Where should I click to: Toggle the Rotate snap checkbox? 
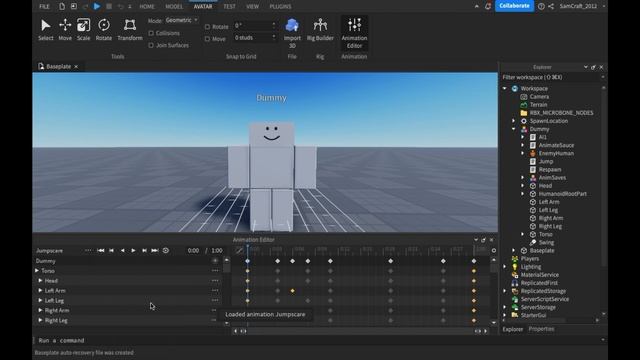tap(207, 27)
